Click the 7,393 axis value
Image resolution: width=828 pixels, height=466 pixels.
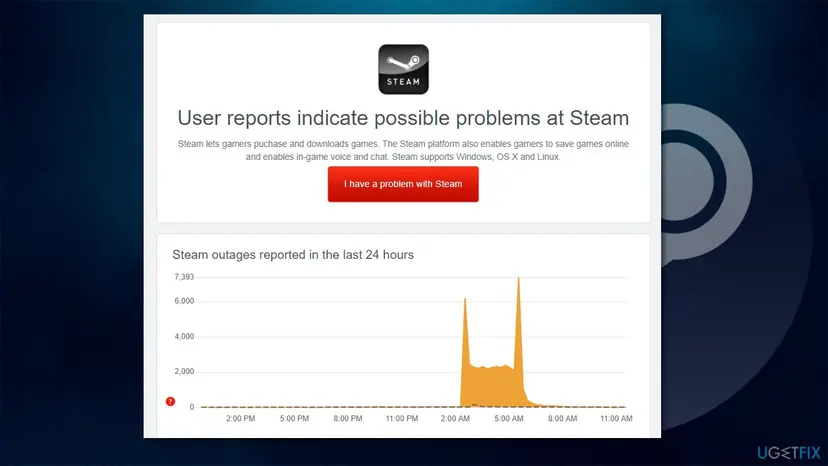[x=184, y=277]
